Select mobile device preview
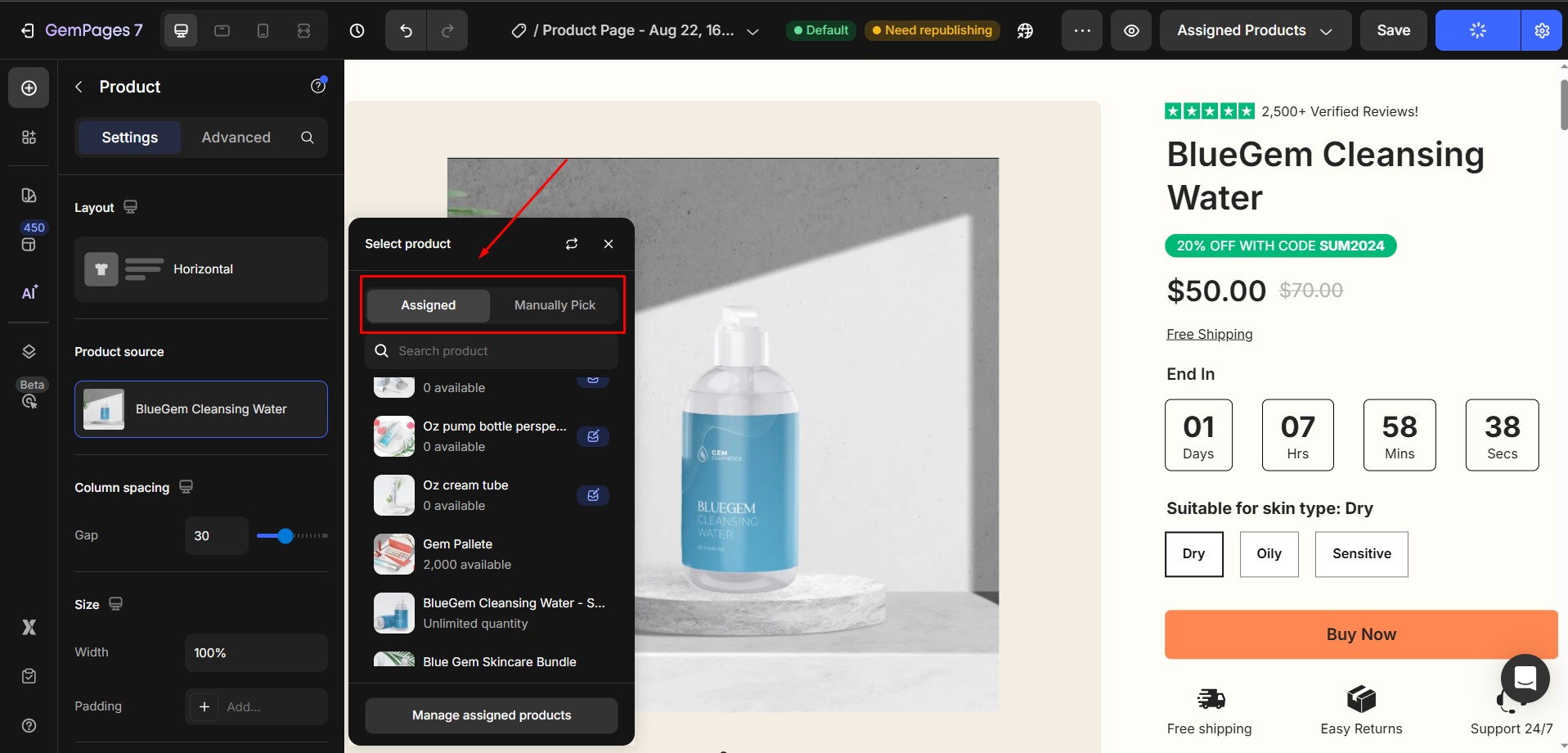 coord(262,30)
